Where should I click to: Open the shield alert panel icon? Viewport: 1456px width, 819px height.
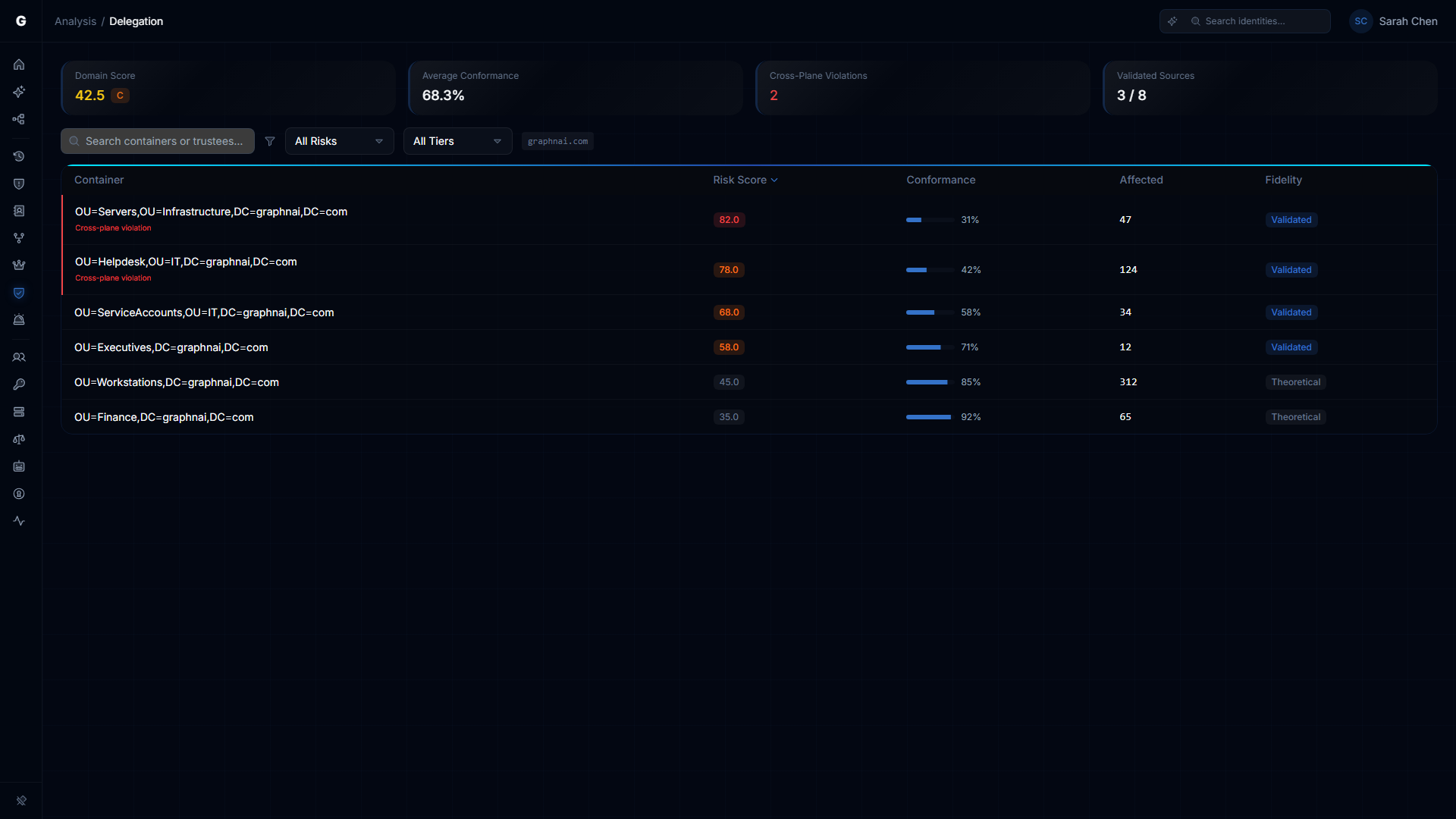coord(19,184)
